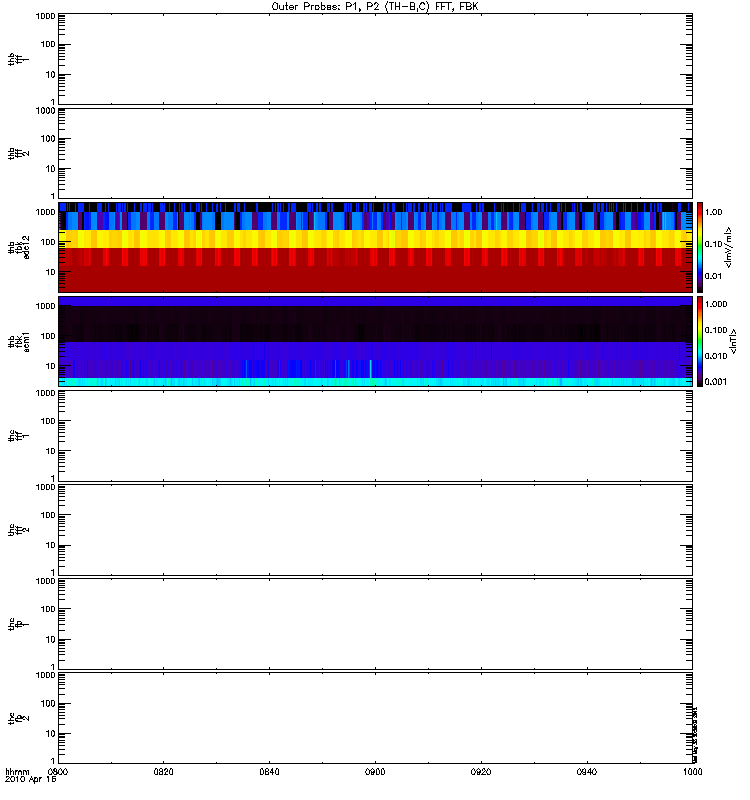Click the '0820' time axis label

163,771
